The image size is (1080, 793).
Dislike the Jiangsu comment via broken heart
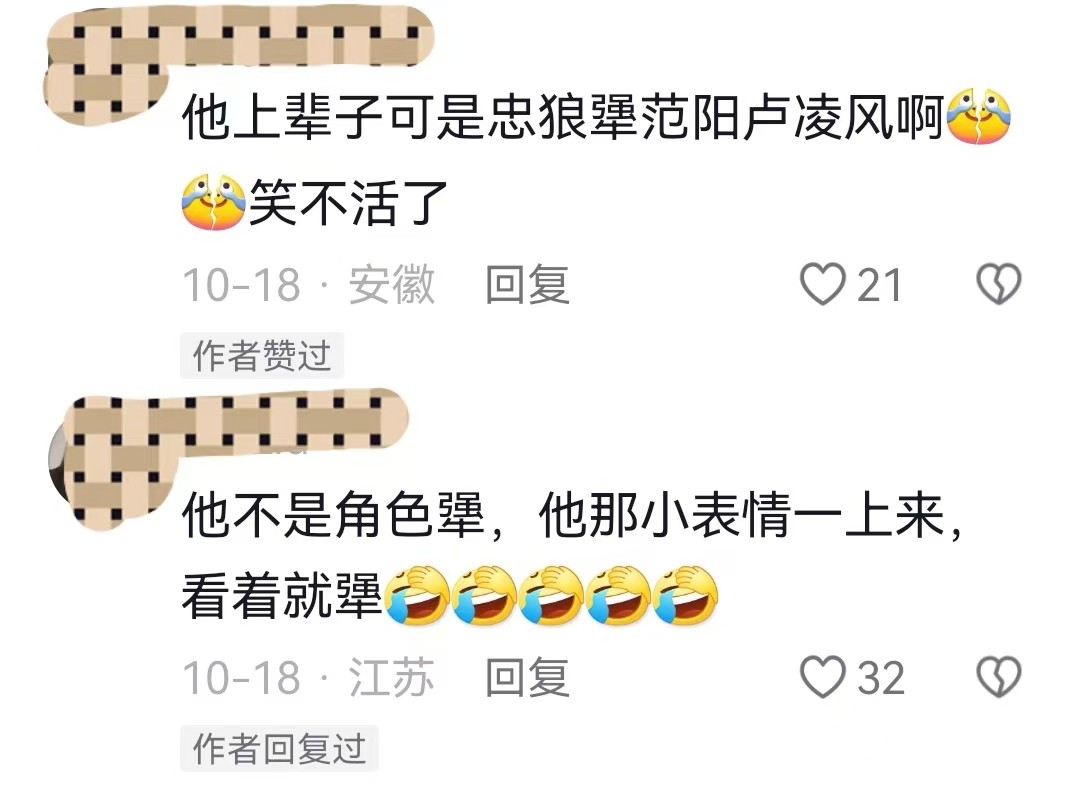point(999,677)
